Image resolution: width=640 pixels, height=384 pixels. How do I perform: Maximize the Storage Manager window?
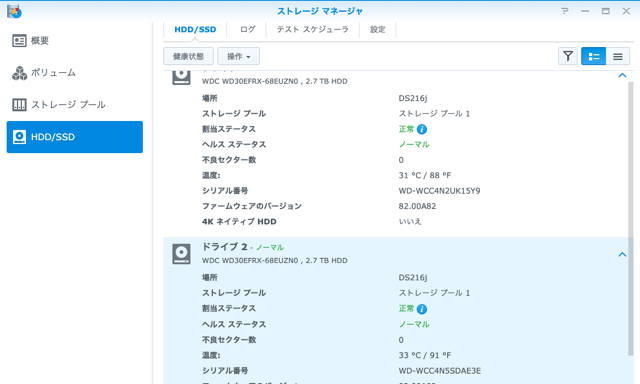606,11
